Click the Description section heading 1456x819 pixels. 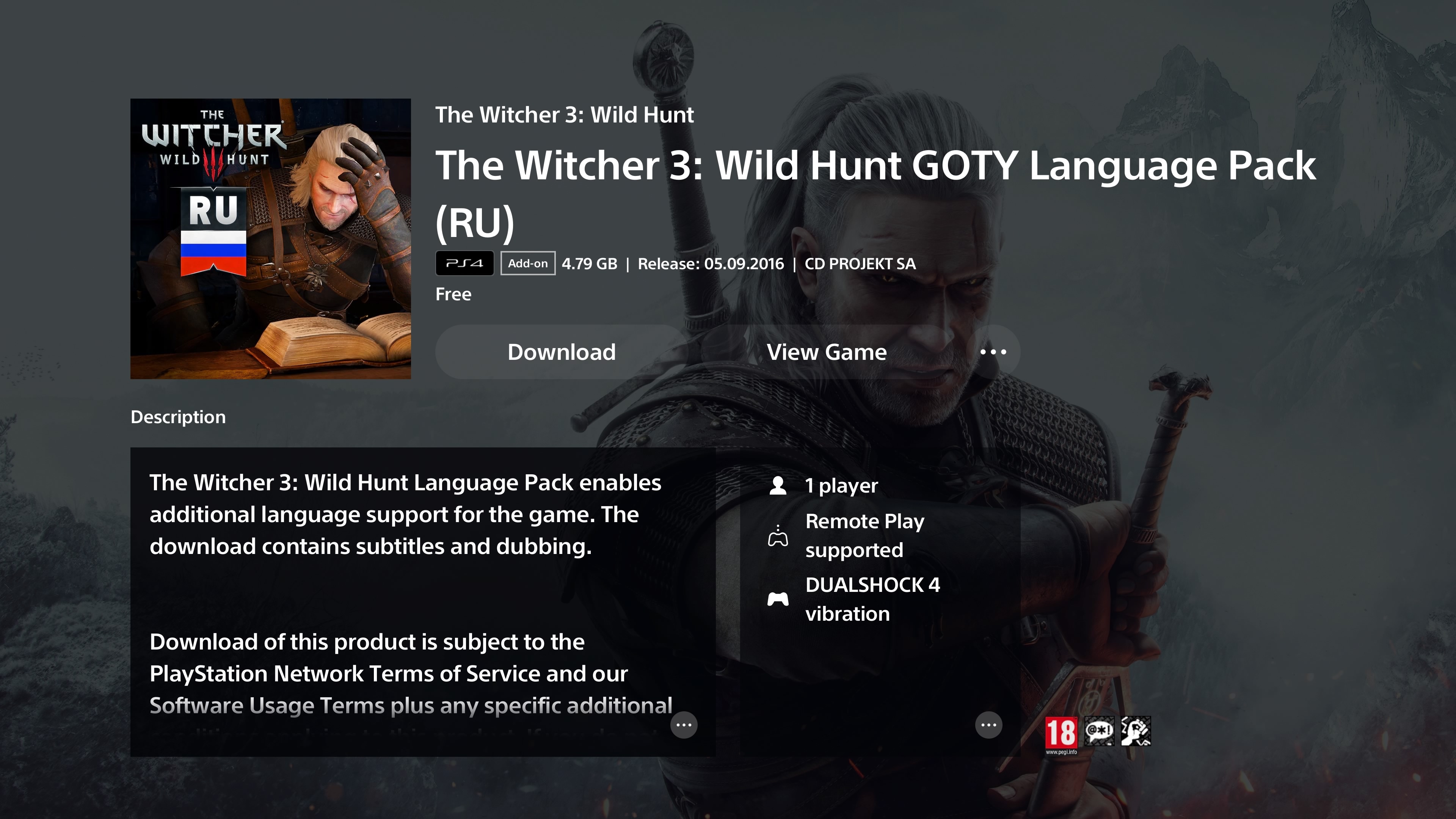[x=178, y=417]
